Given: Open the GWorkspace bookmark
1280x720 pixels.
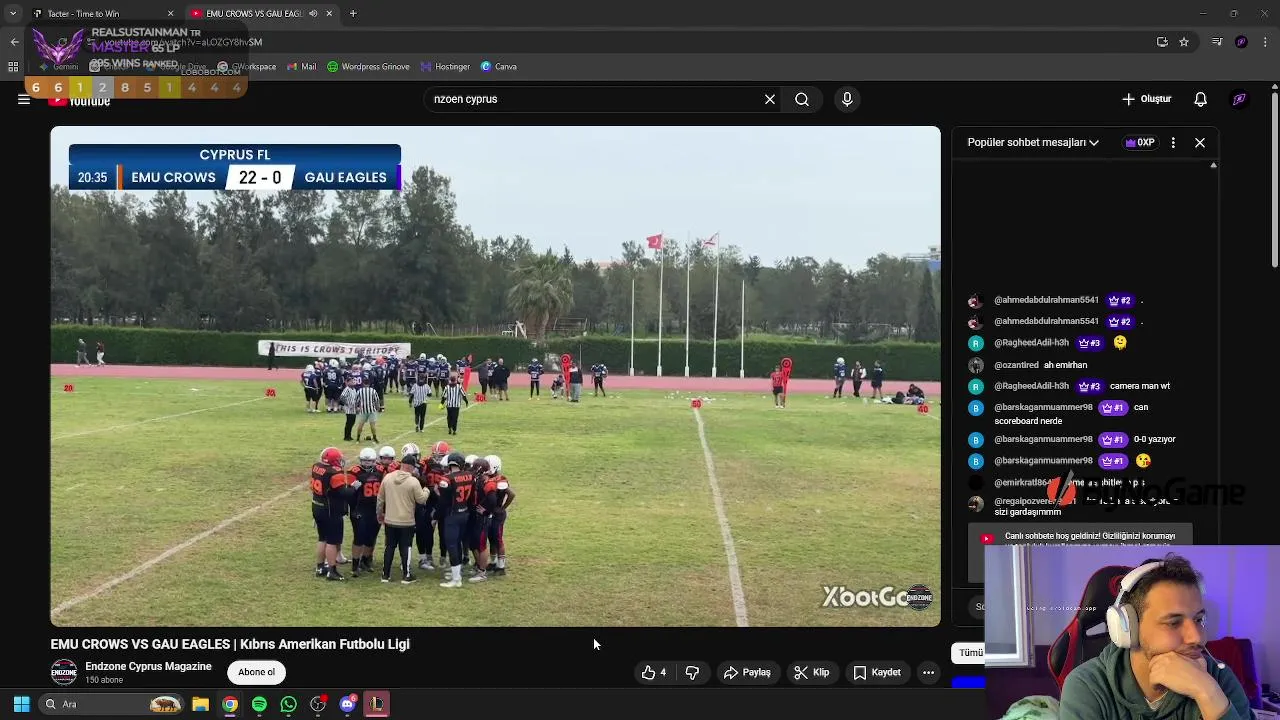Looking at the screenshot, I should (x=247, y=67).
